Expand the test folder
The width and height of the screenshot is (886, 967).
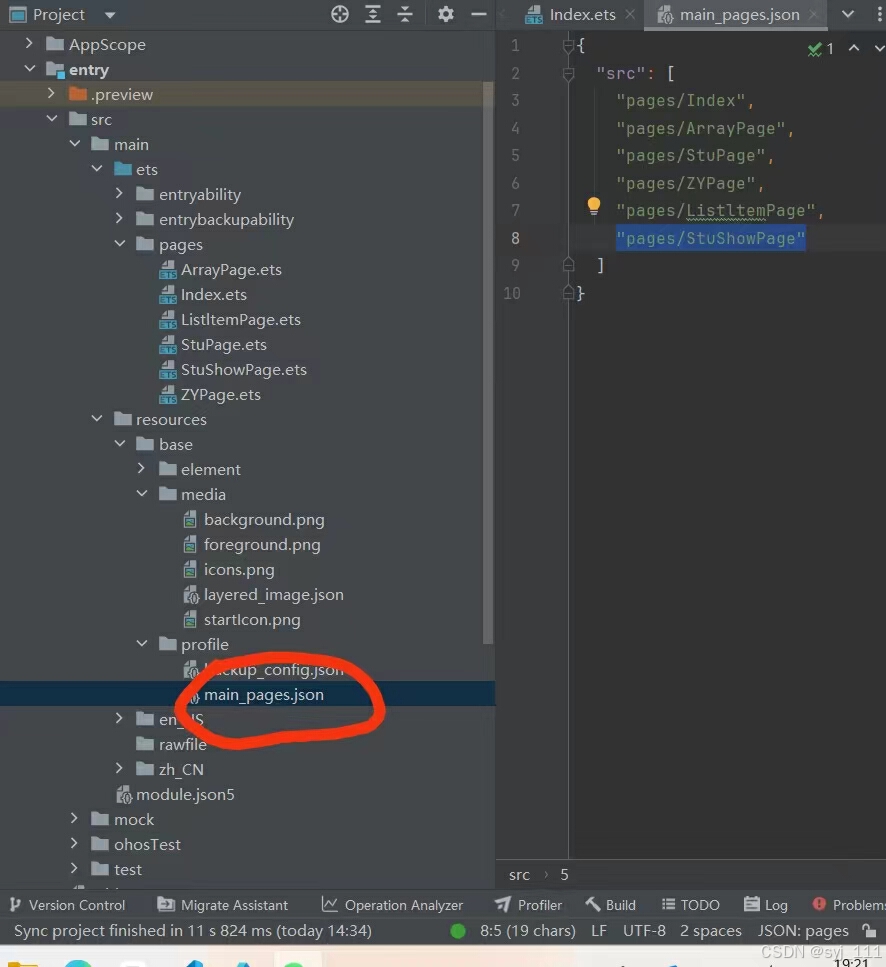(74, 868)
